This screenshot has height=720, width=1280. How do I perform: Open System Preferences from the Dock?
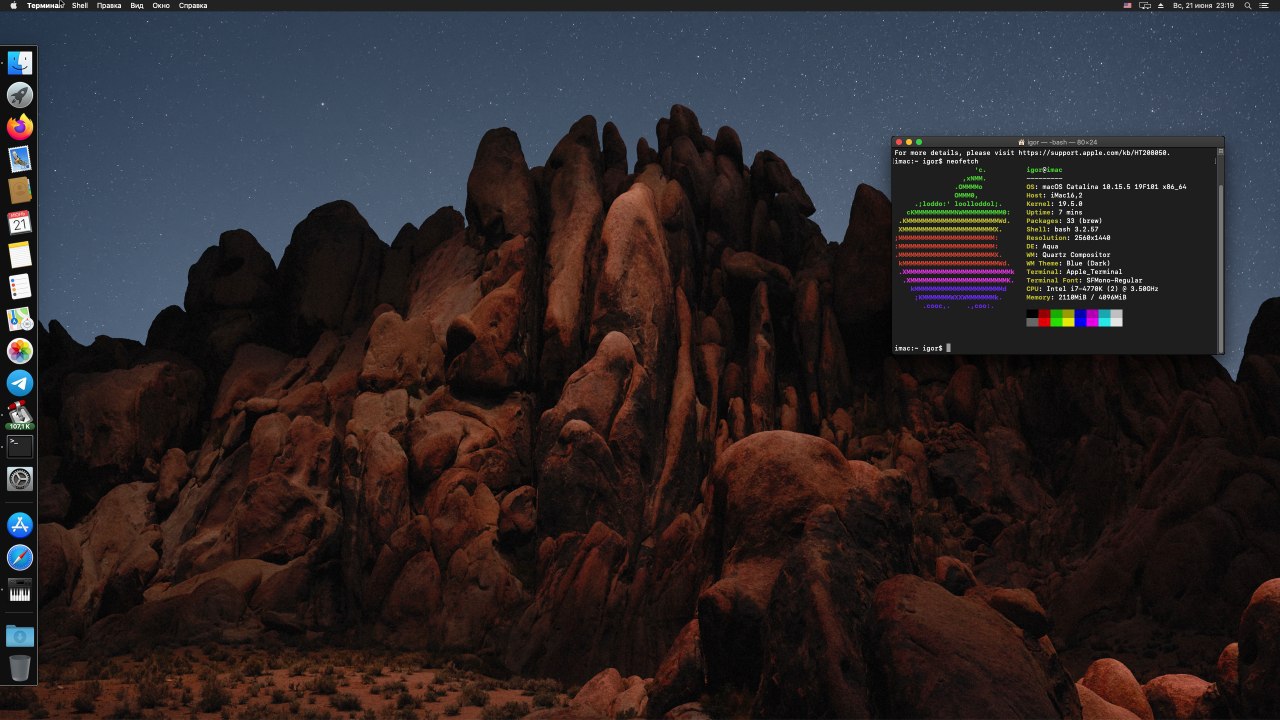20,479
